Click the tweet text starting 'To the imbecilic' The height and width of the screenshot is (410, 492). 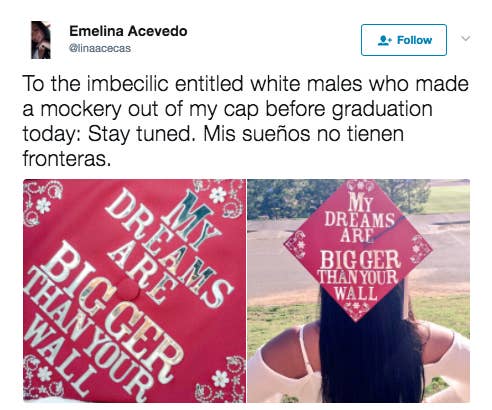[x=246, y=121]
